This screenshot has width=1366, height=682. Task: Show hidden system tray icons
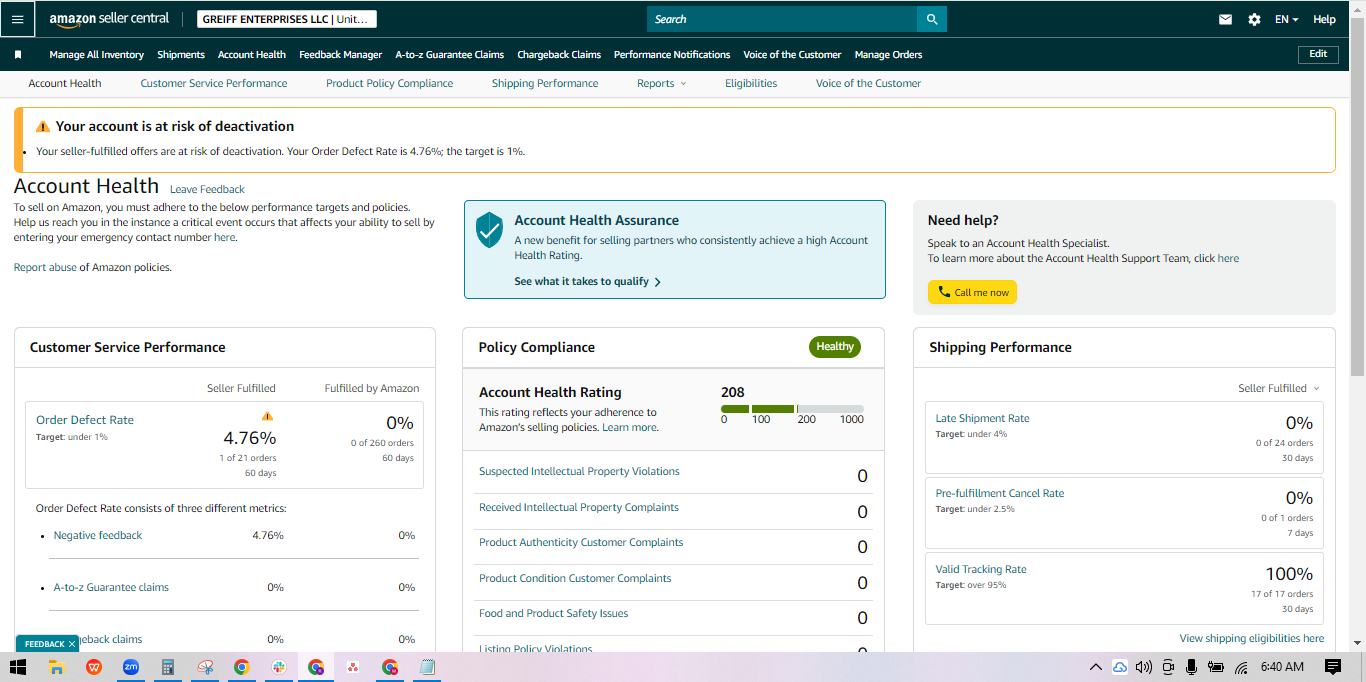pos(1096,667)
